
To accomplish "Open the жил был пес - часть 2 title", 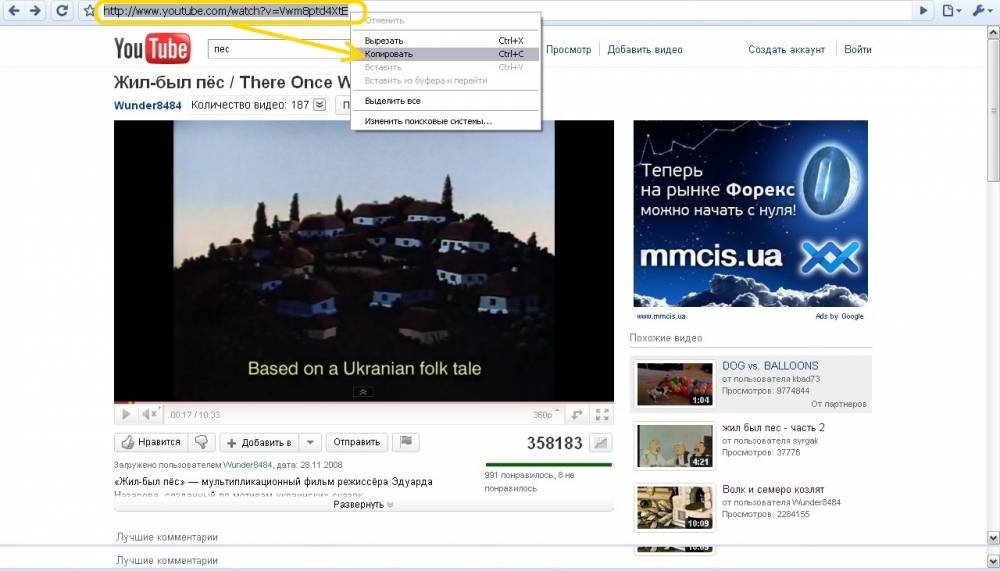I will [x=773, y=427].
